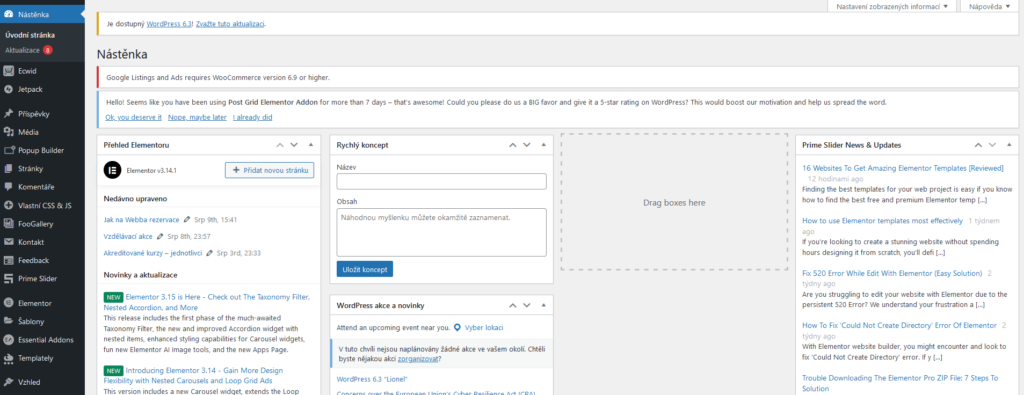The image size is (1024, 395).
Task: Edit Jak na Webba rezervace via pencil icon
Action: click(187, 220)
